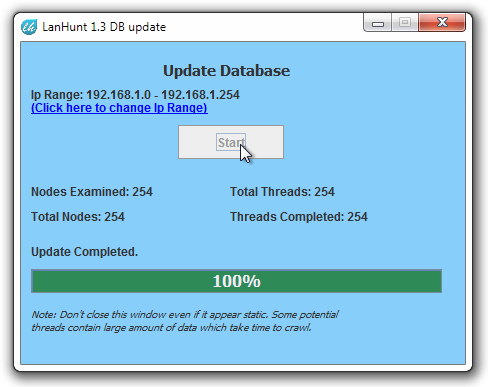Click the LanHunt app icon in title bar

coord(29,27)
